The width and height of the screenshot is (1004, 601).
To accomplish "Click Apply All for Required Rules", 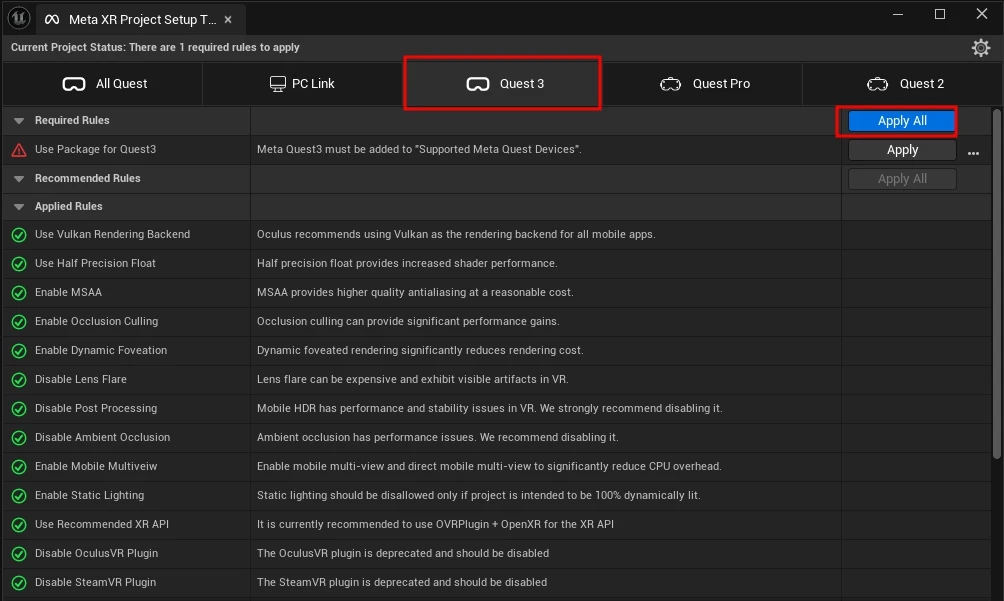I will pos(902,121).
